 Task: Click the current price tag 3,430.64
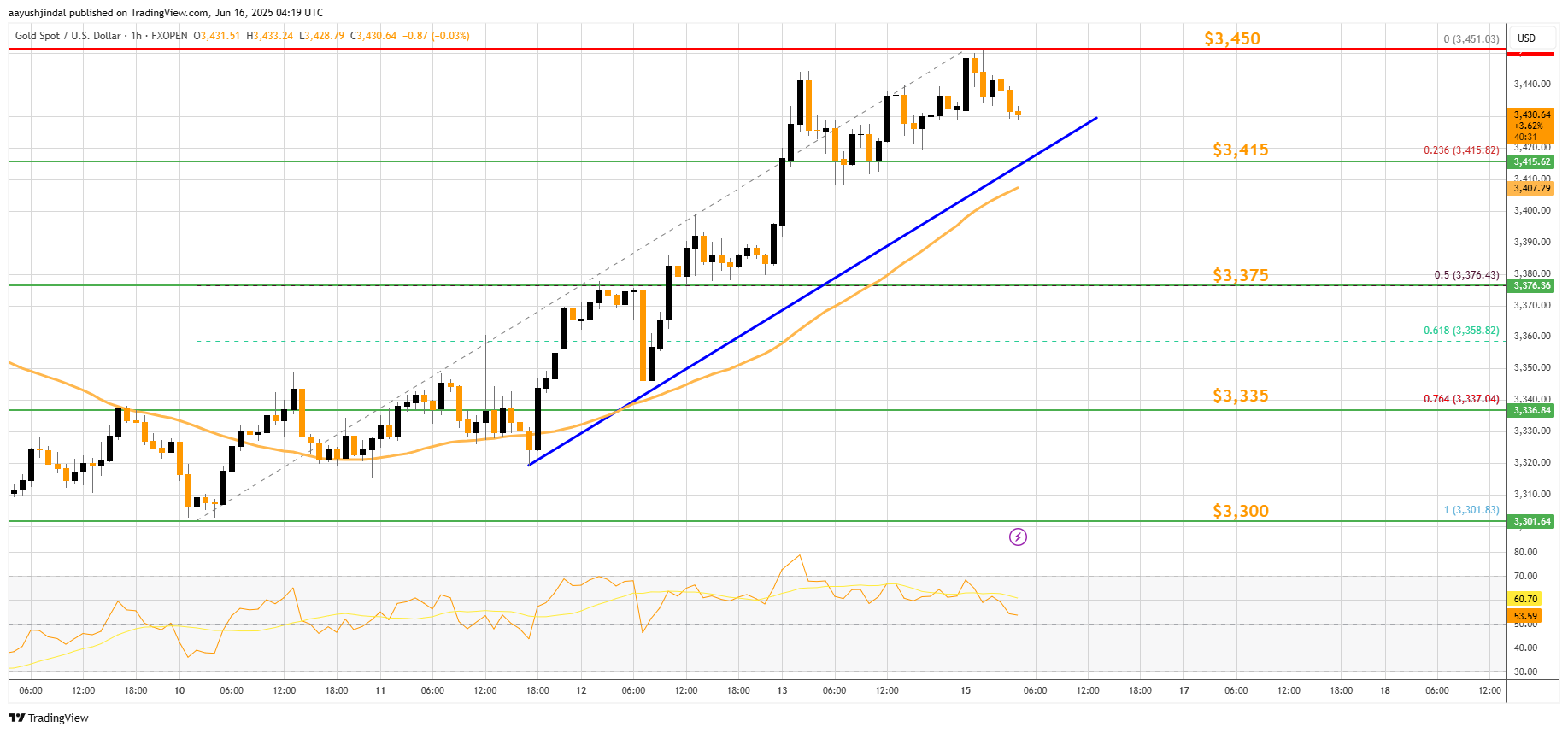point(1531,114)
